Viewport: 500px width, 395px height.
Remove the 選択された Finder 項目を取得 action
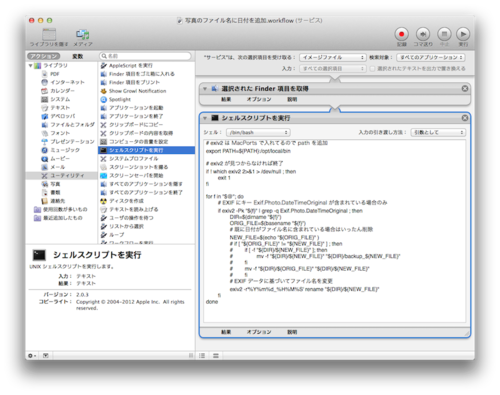click(465, 88)
